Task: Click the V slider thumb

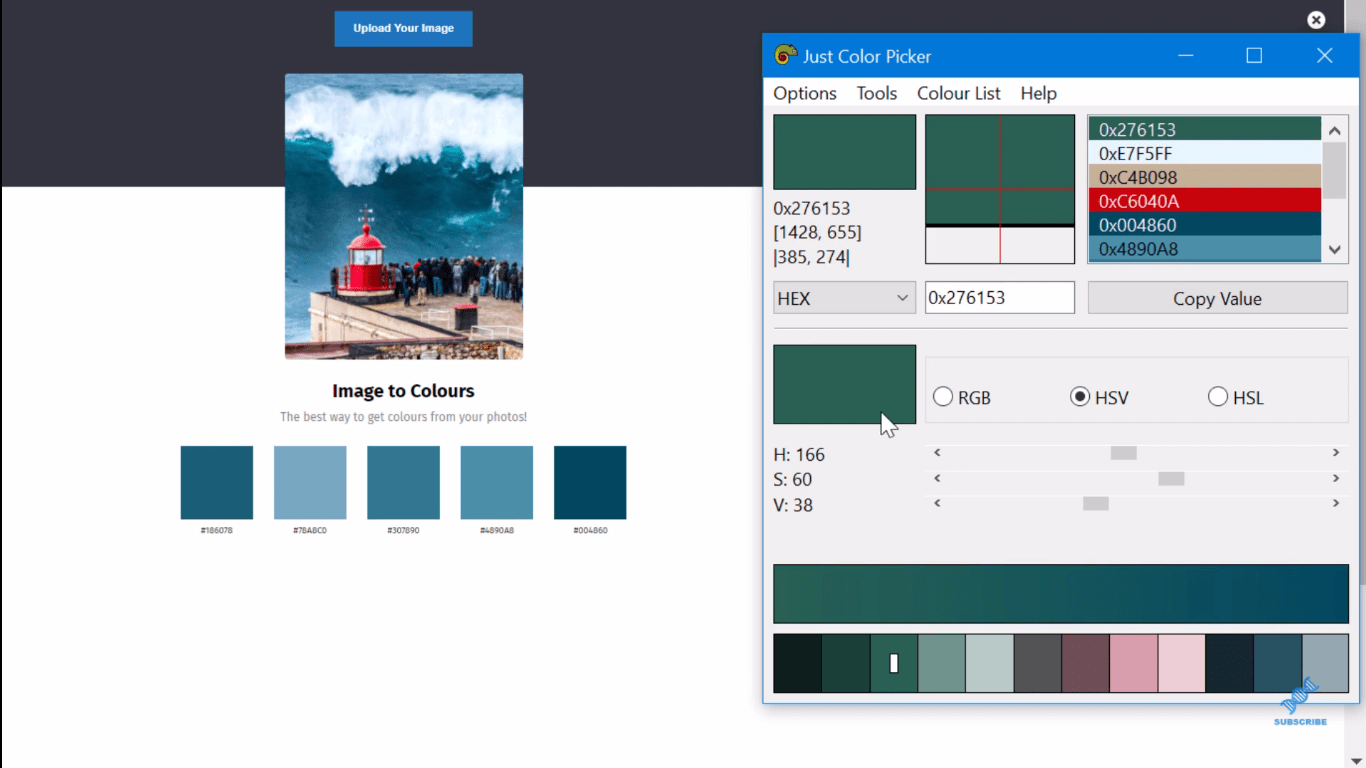Action: [1096, 504]
